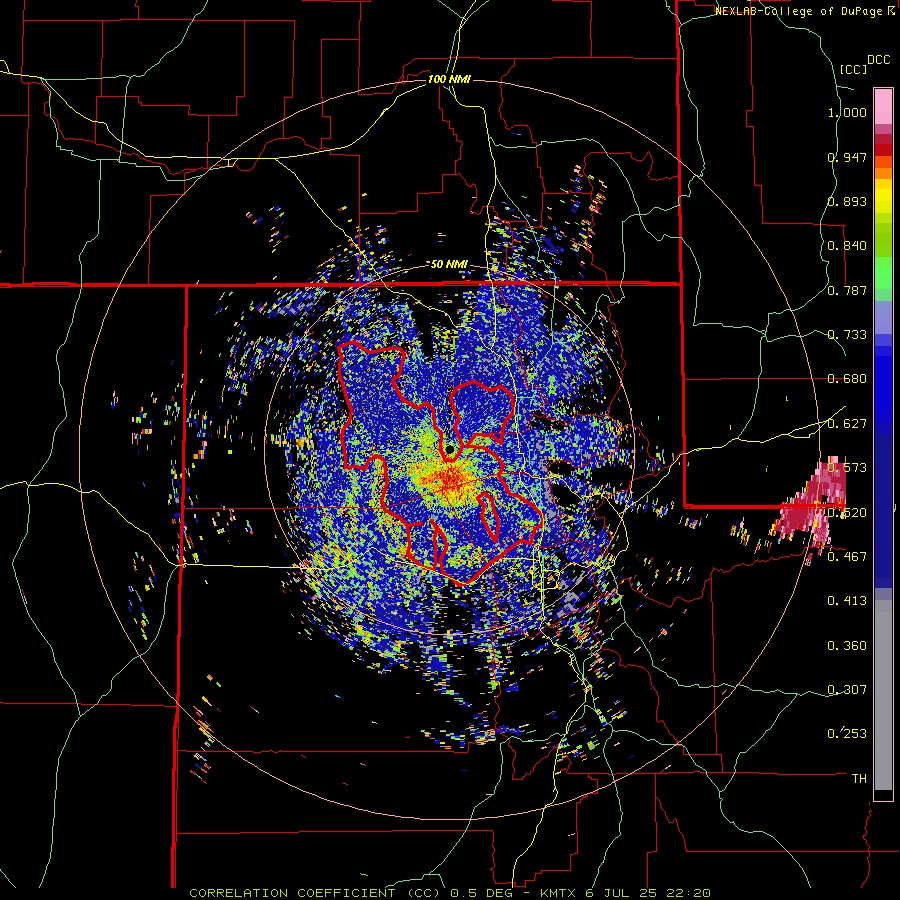Click the 0.893 scale value
The height and width of the screenshot is (900, 900).
click(847, 201)
